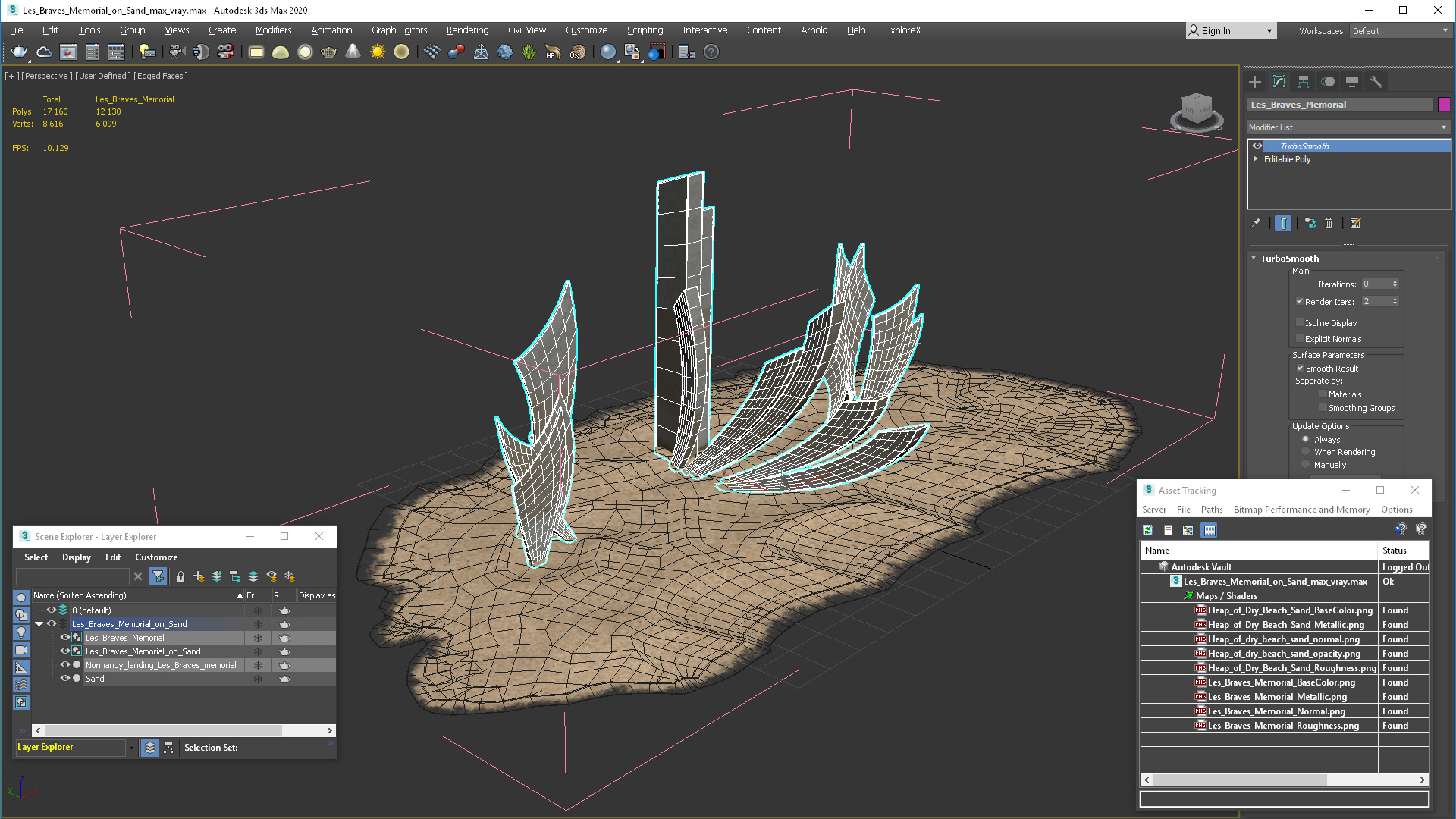Image resolution: width=1456 pixels, height=819 pixels.
Task: Click the magenta object color swatch
Action: pyautogui.click(x=1444, y=105)
